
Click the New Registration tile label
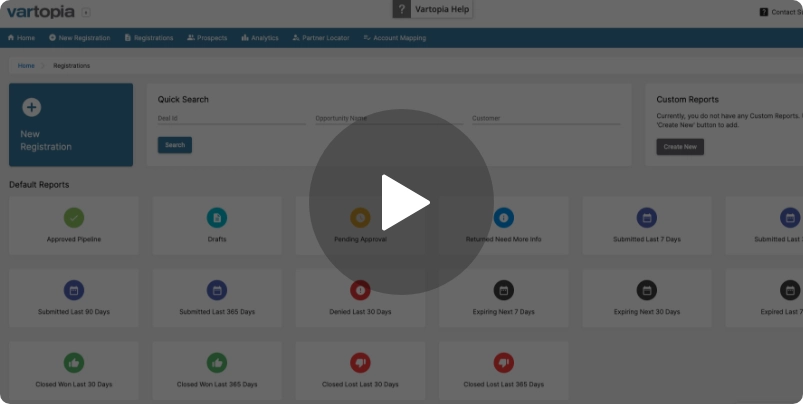point(46,140)
